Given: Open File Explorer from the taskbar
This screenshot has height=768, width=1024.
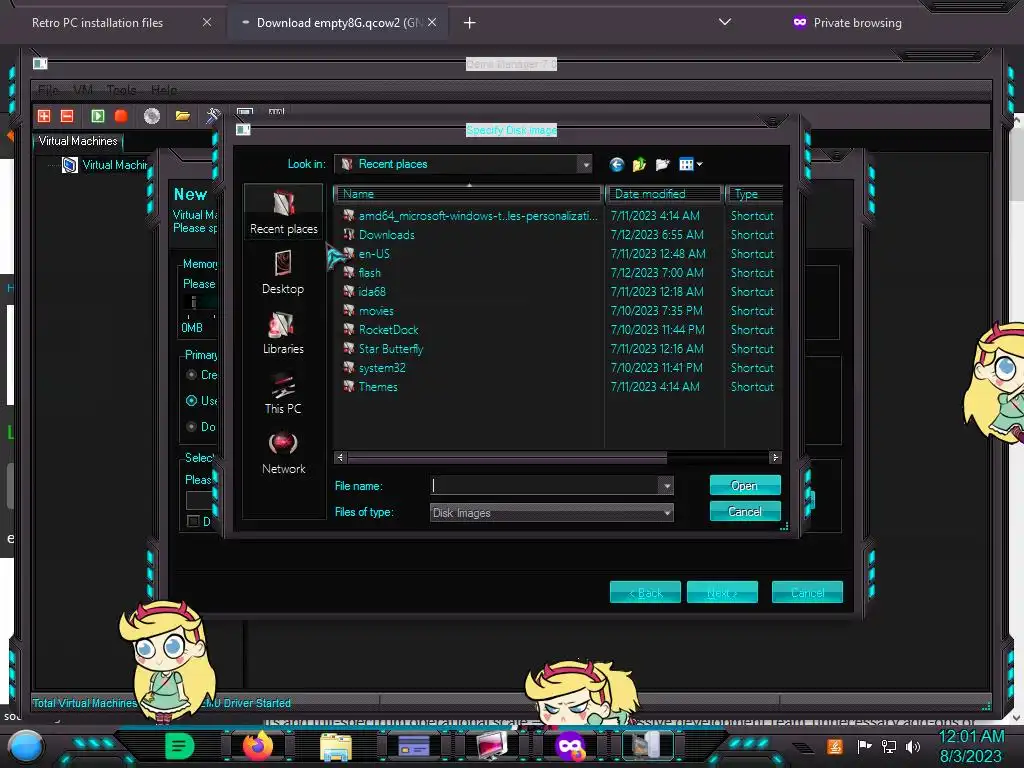Looking at the screenshot, I should tap(336, 746).
